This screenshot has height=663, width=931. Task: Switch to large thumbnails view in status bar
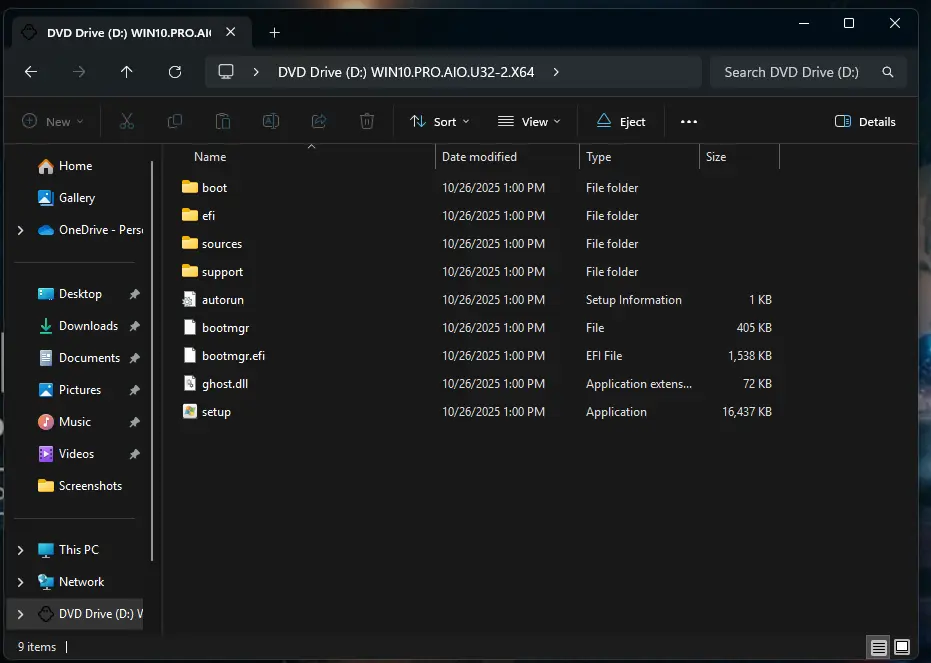[902, 647]
